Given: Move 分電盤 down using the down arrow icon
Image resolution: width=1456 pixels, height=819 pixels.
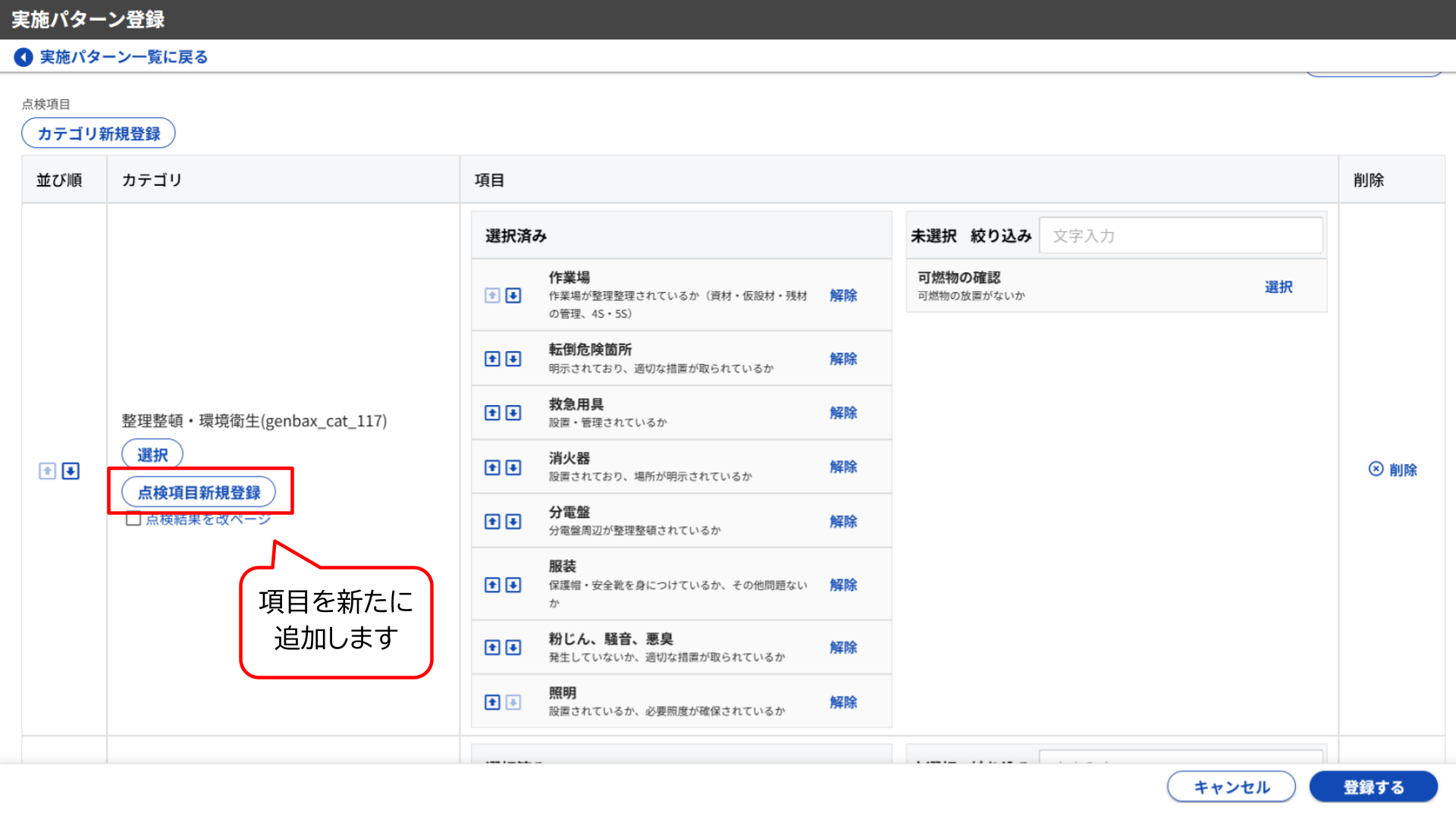Looking at the screenshot, I should coord(513,521).
